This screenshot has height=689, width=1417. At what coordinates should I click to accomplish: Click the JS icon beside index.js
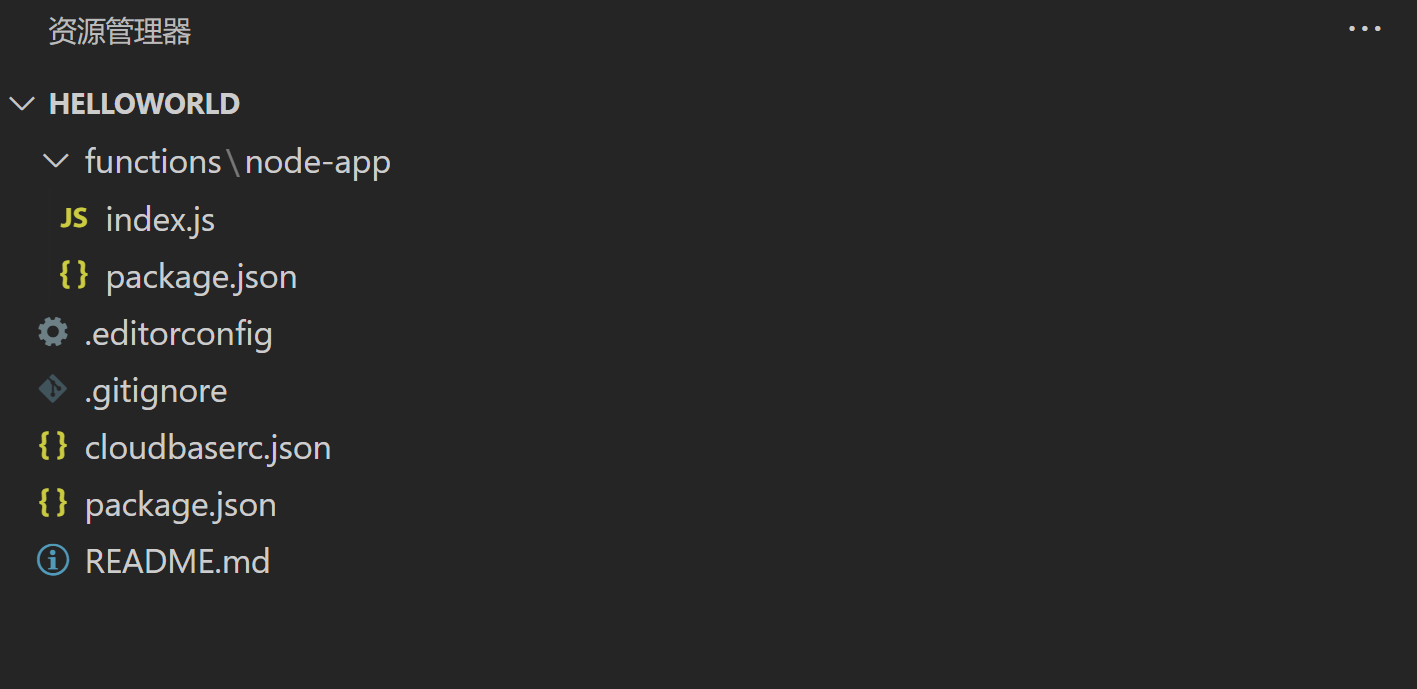click(73, 218)
